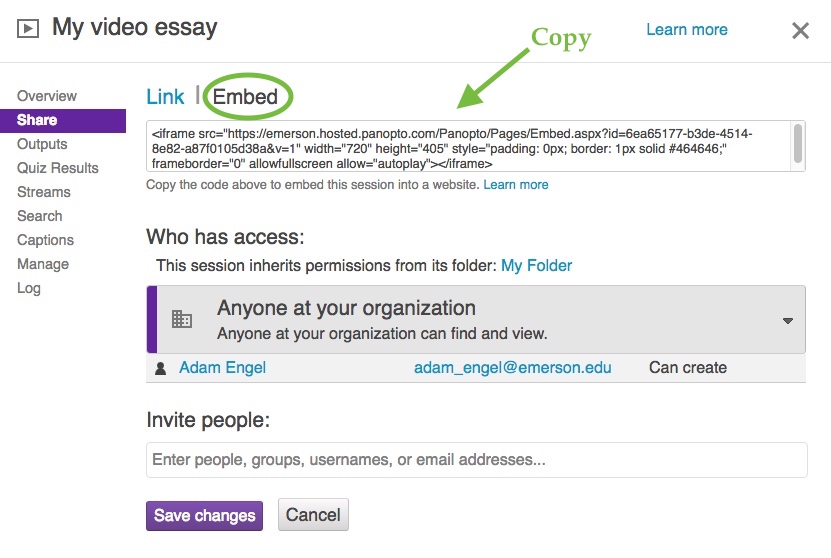Open the Captions section

pos(45,240)
